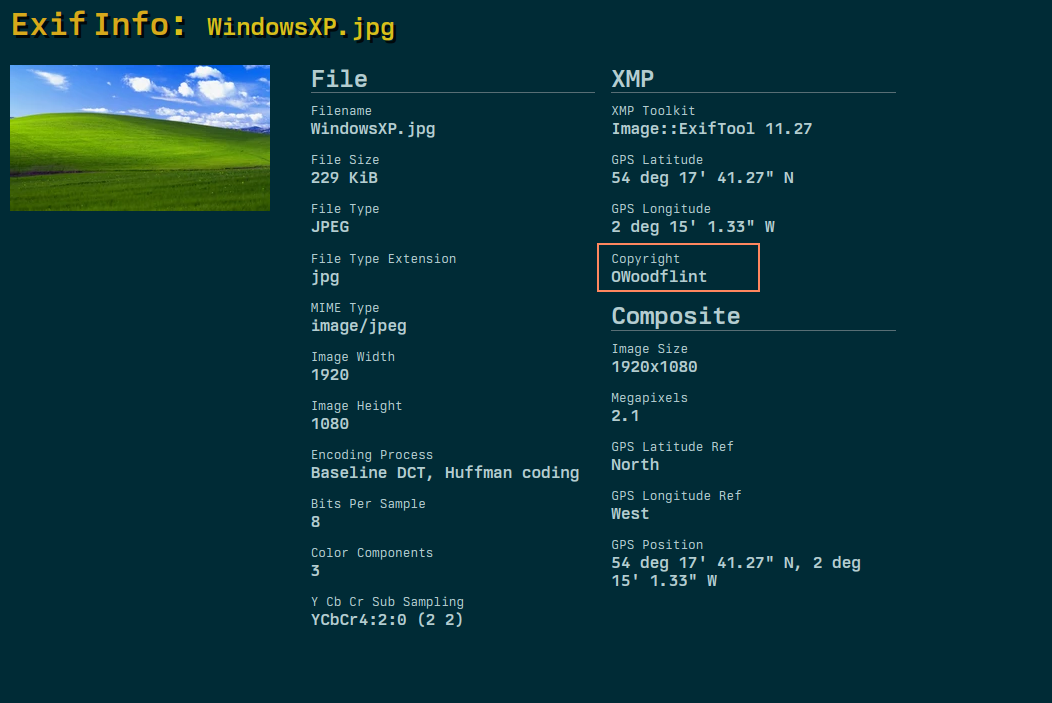Screen dimensions: 1052x703
Task: Click the YCbCr4:2:0 (2 2) sub sampling value
Action: pyautogui.click(x=387, y=620)
